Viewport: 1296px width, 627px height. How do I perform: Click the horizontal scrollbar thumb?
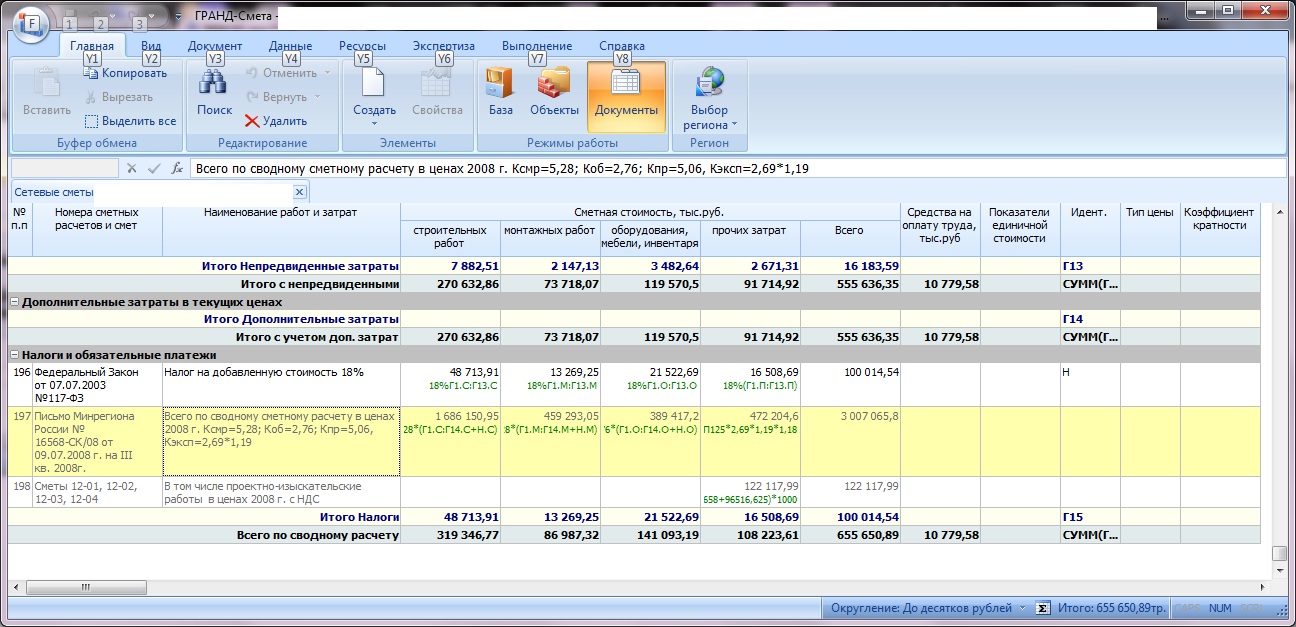click(85, 587)
